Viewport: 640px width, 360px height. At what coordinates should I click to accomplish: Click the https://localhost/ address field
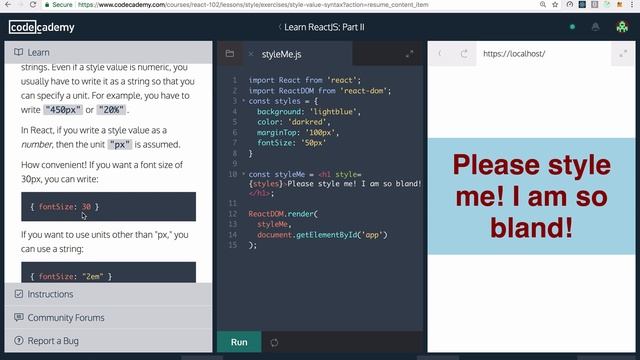click(x=543, y=53)
